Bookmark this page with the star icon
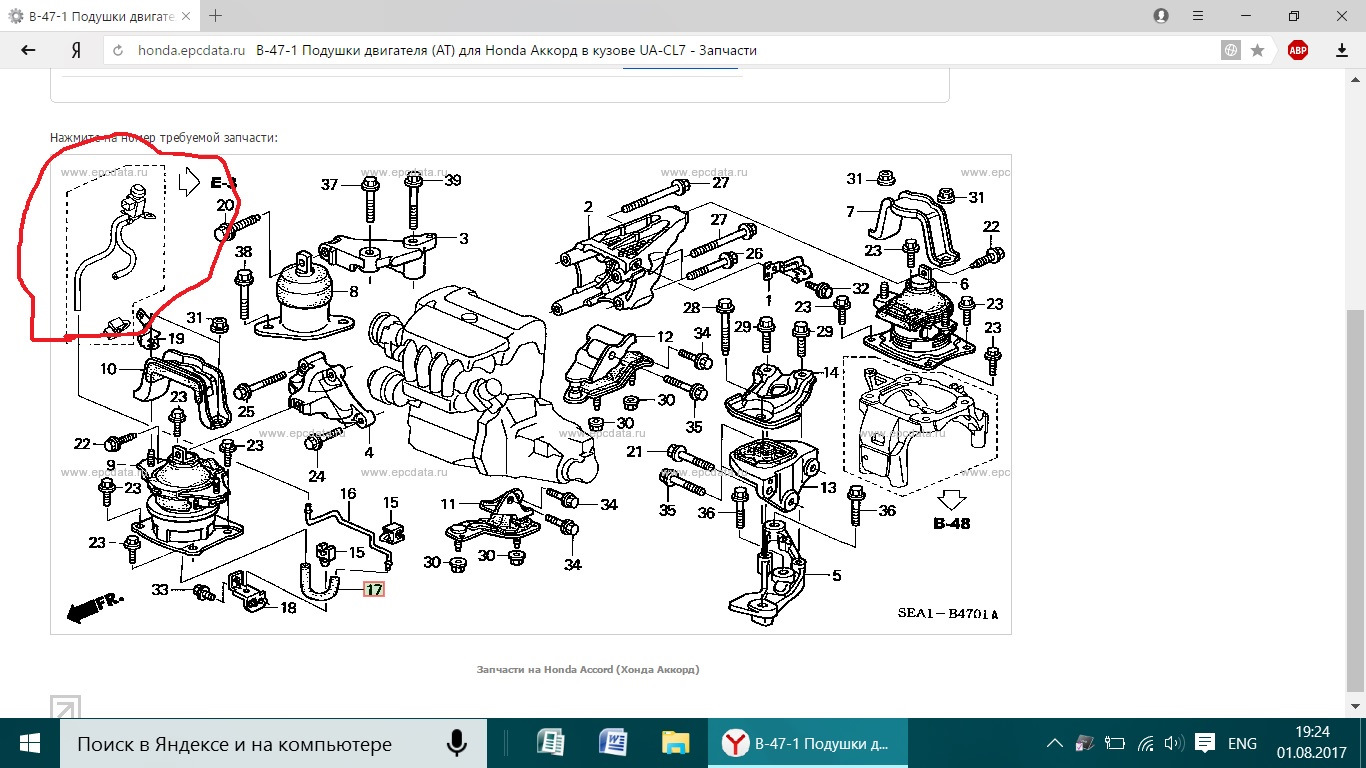Image resolution: width=1366 pixels, height=768 pixels. coord(1257,50)
